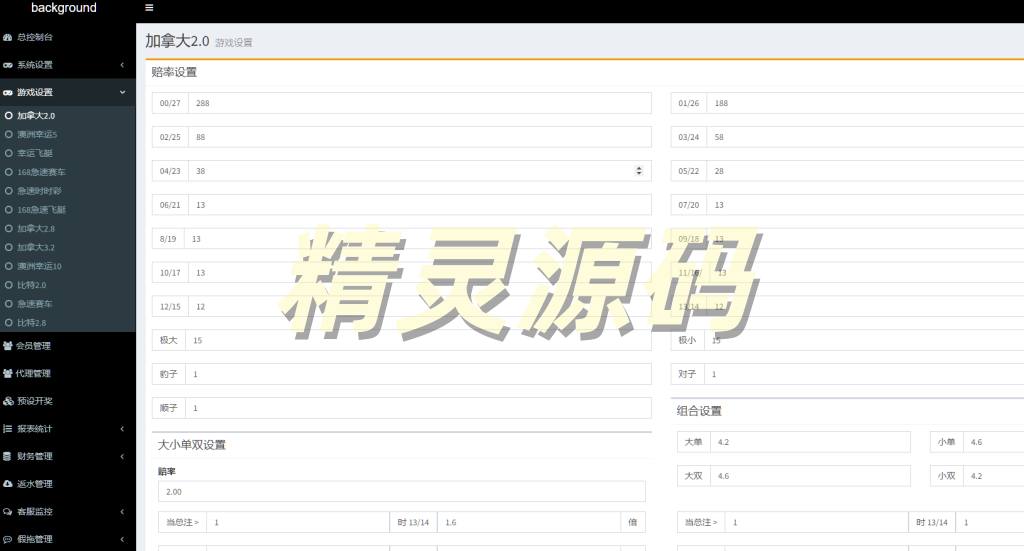1024x551 pixels.
Task: Click the 代理管理 sidebar icon
Action: click(8, 374)
